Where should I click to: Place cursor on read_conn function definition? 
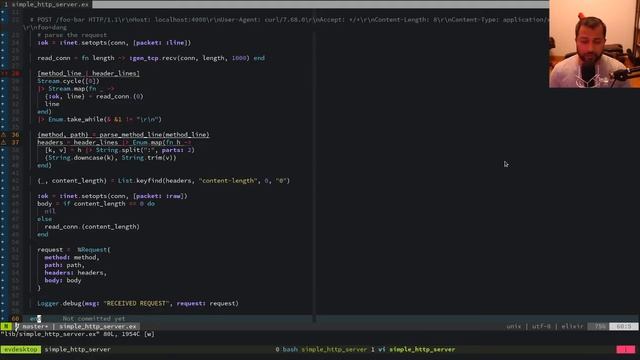[151, 58]
